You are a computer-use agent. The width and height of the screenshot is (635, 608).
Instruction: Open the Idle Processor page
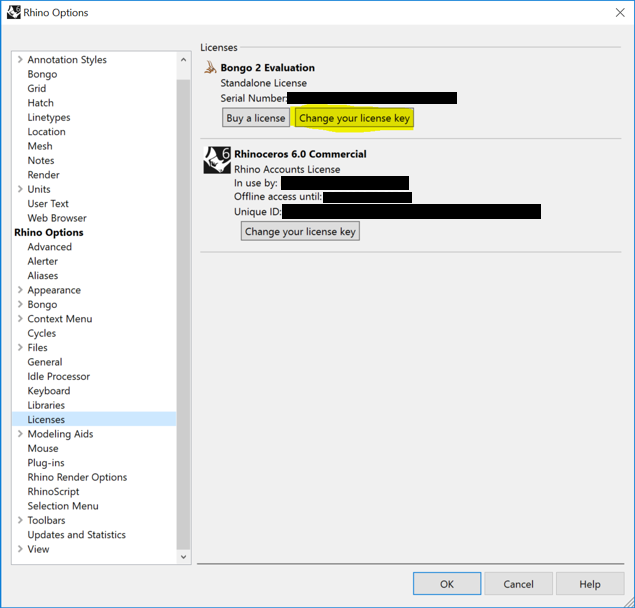click(x=59, y=376)
